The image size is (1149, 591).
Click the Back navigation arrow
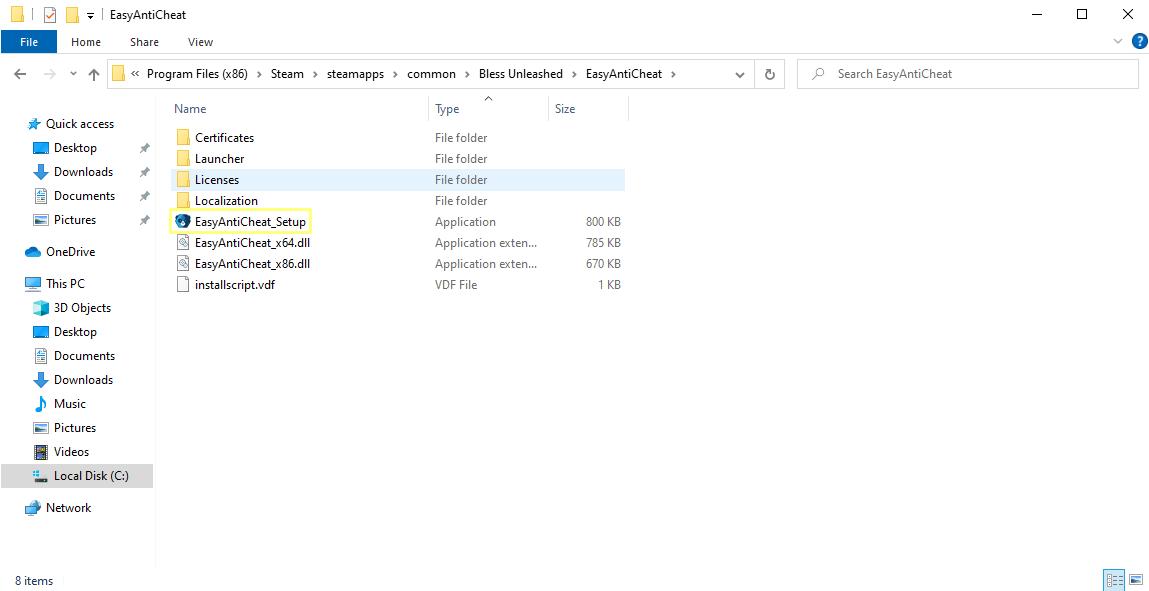coord(20,74)
